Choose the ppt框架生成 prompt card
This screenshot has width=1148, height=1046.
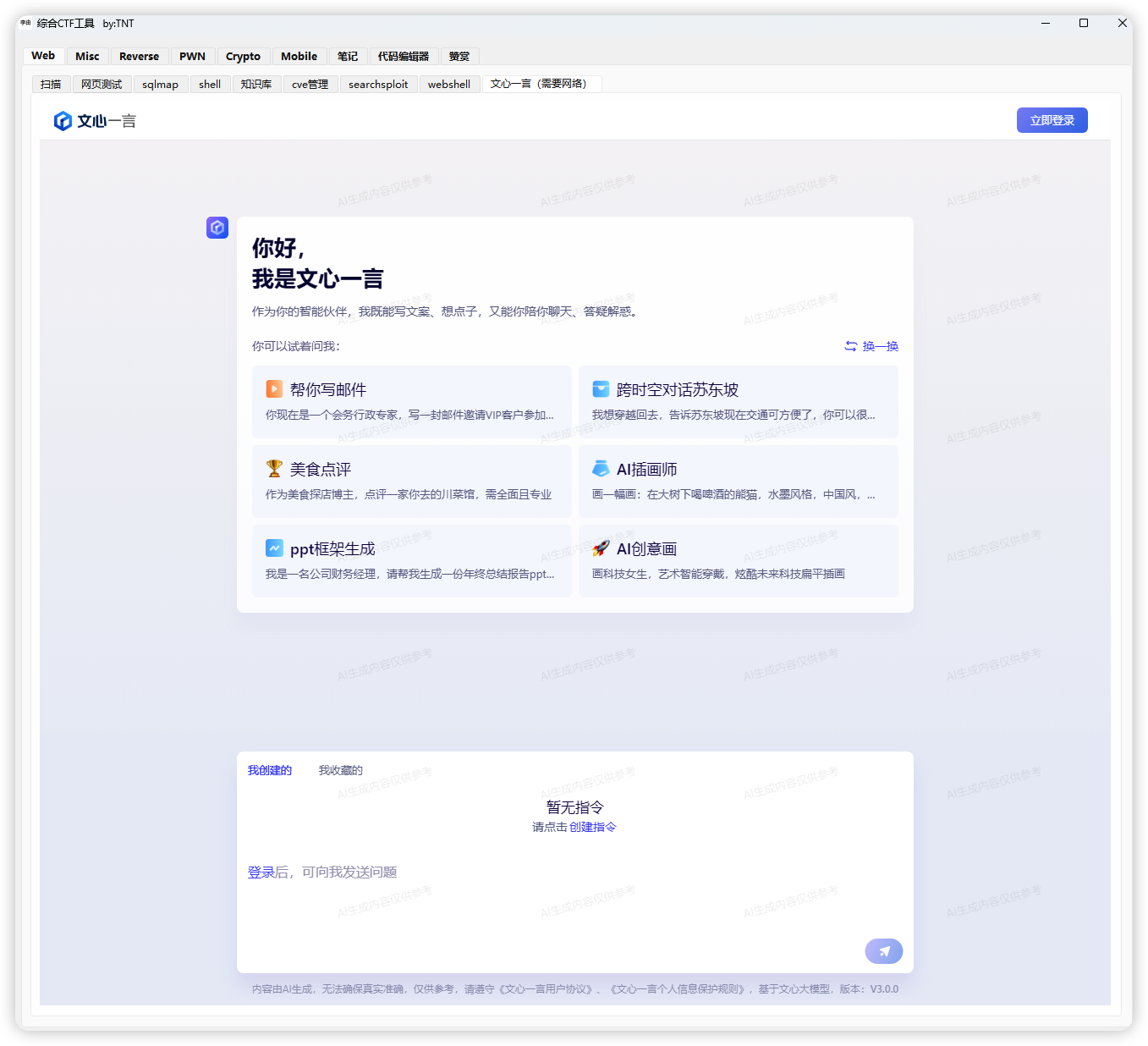click(412, 561)
